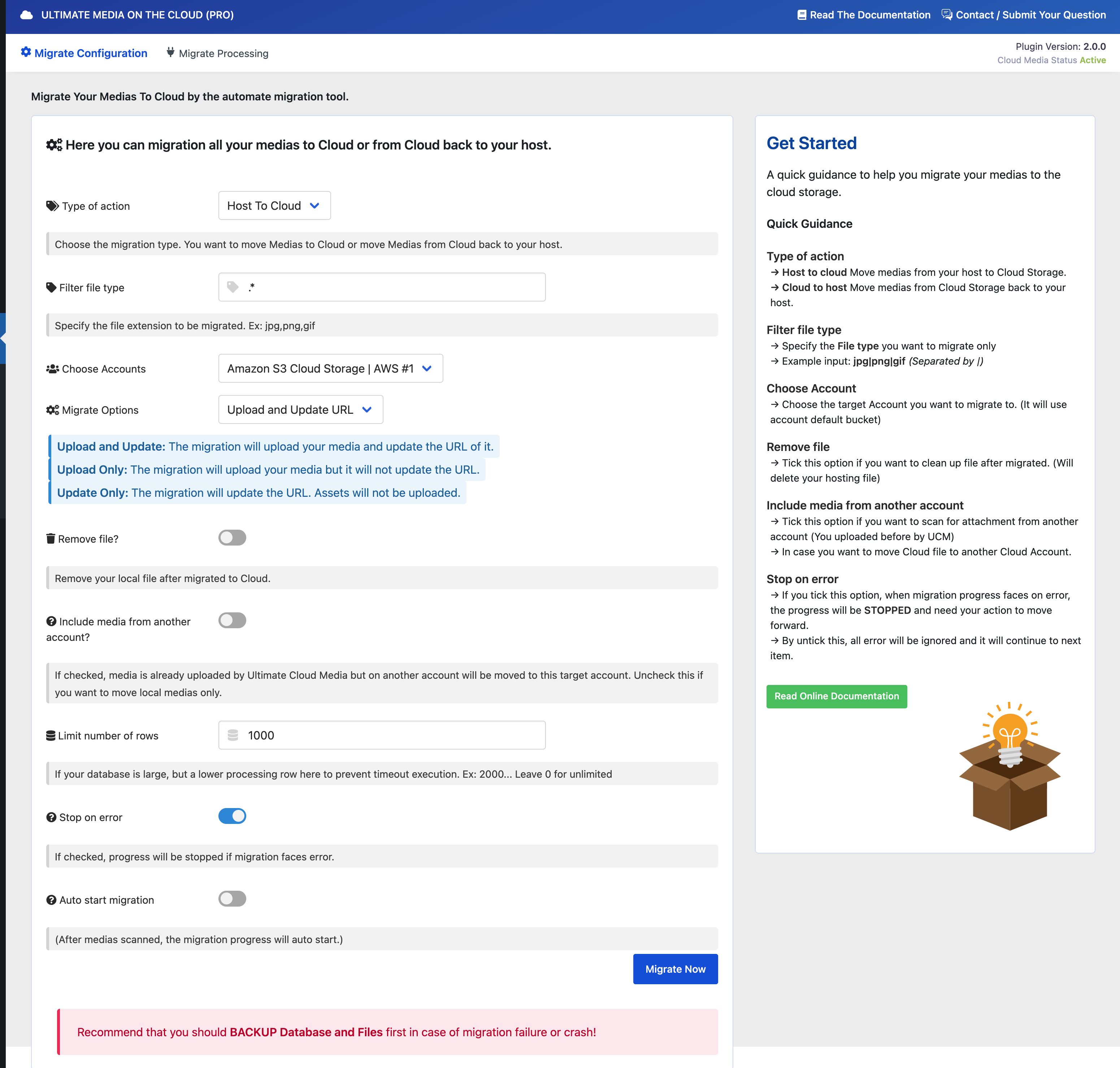Disable the Stop on error switch

232,816
